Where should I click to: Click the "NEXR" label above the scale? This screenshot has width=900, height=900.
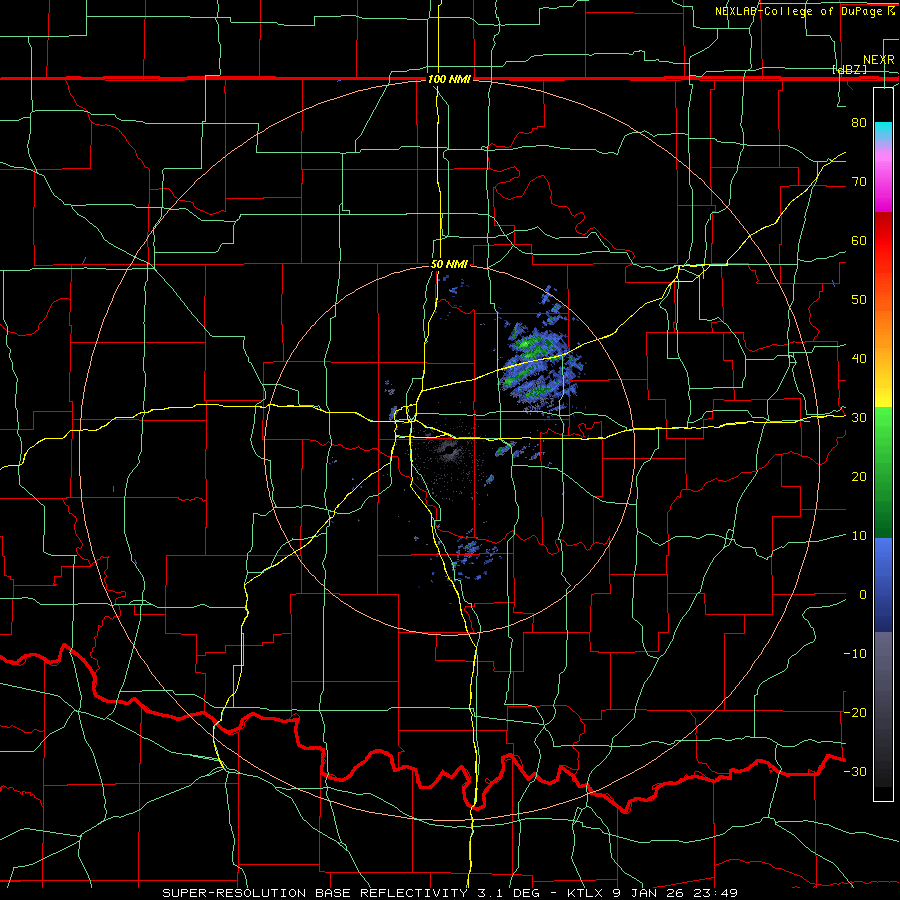879,60
